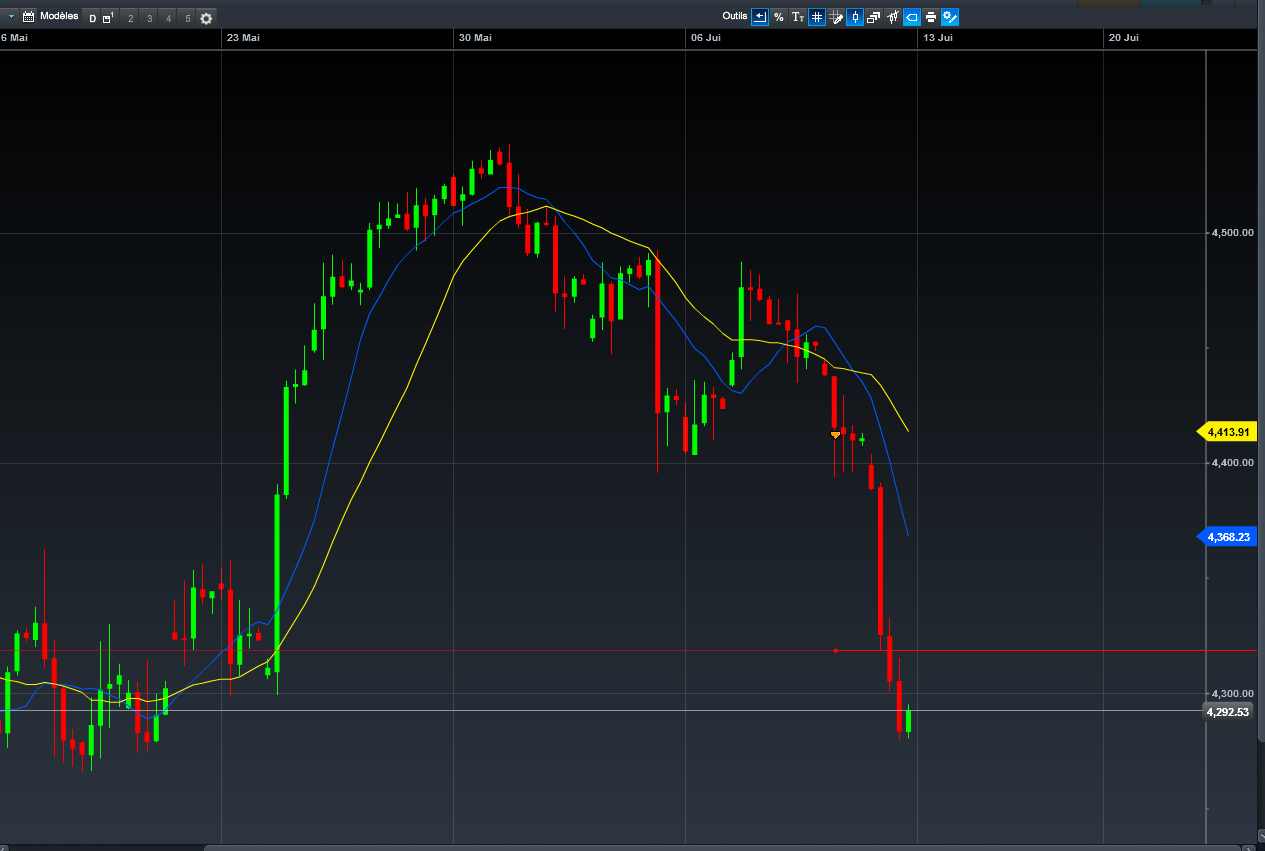Click the orange marker arrow on the chart
The image size is (1265, 851).
835,435
